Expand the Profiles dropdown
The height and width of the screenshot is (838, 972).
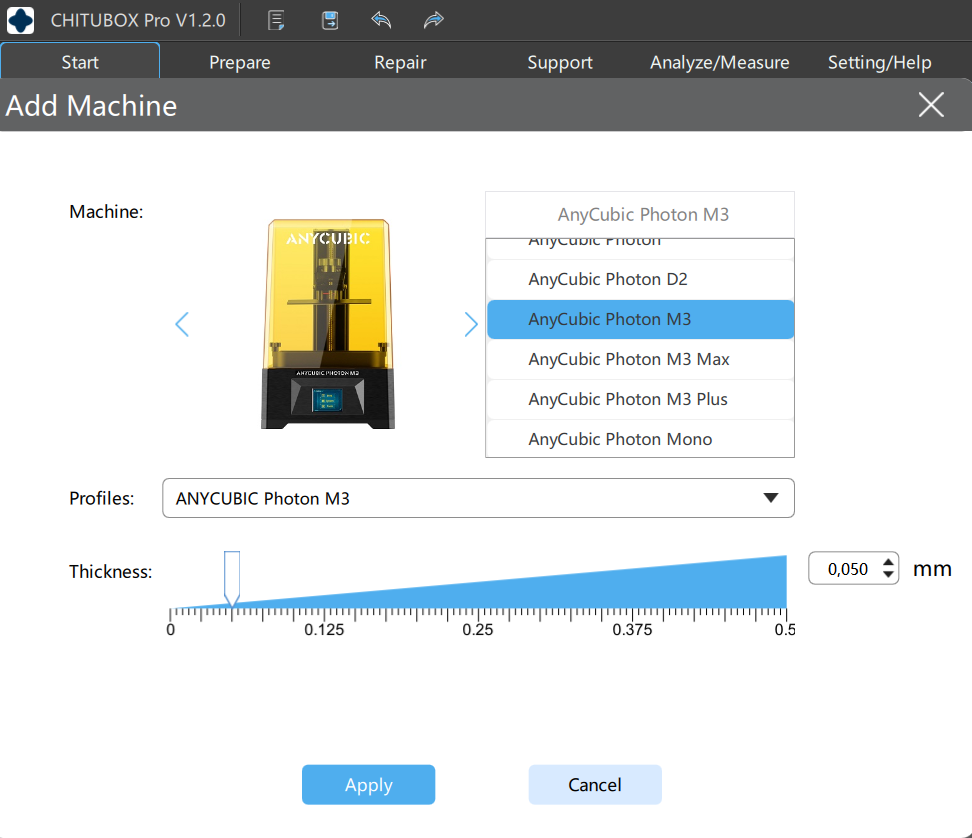(478, 498)
